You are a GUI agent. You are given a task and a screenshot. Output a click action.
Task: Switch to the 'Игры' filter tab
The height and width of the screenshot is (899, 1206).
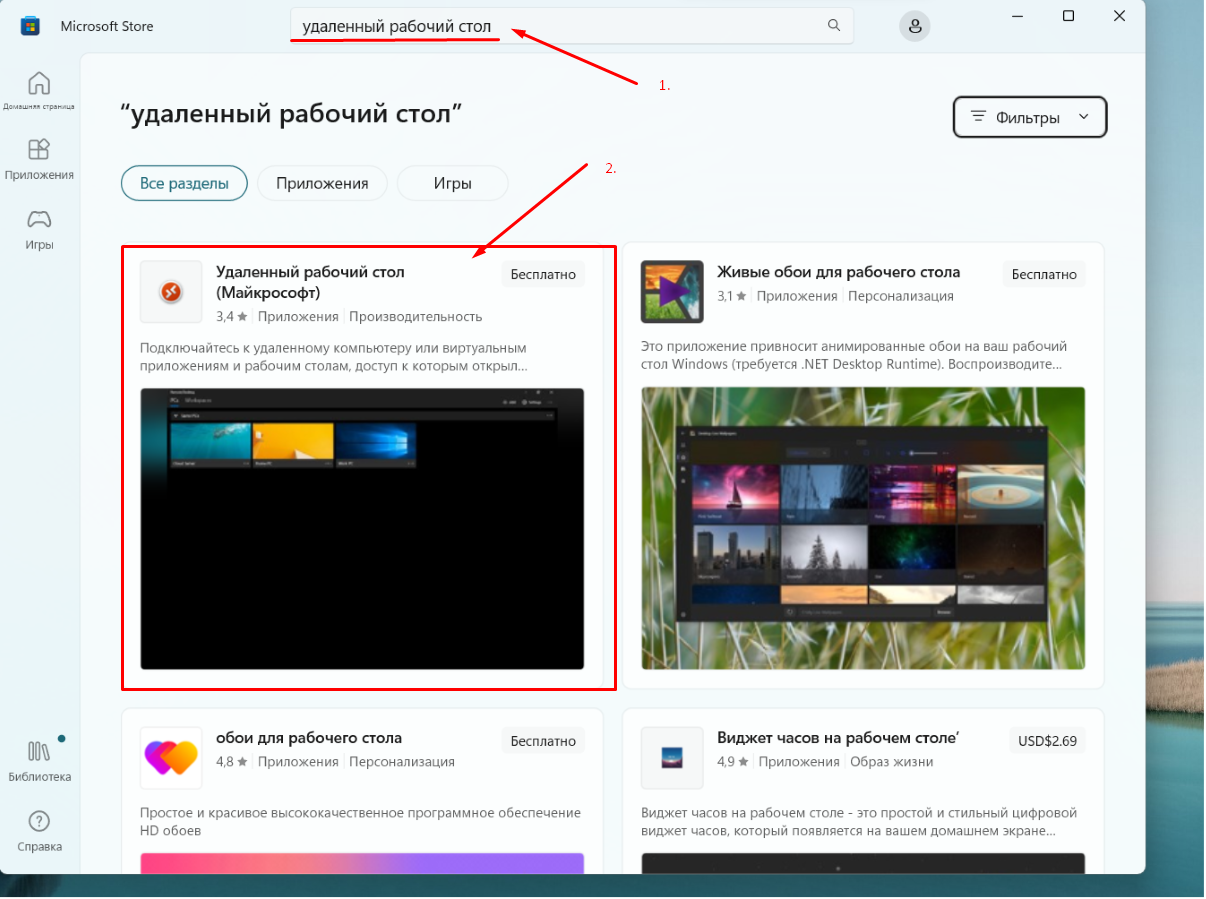pos(452,183)
